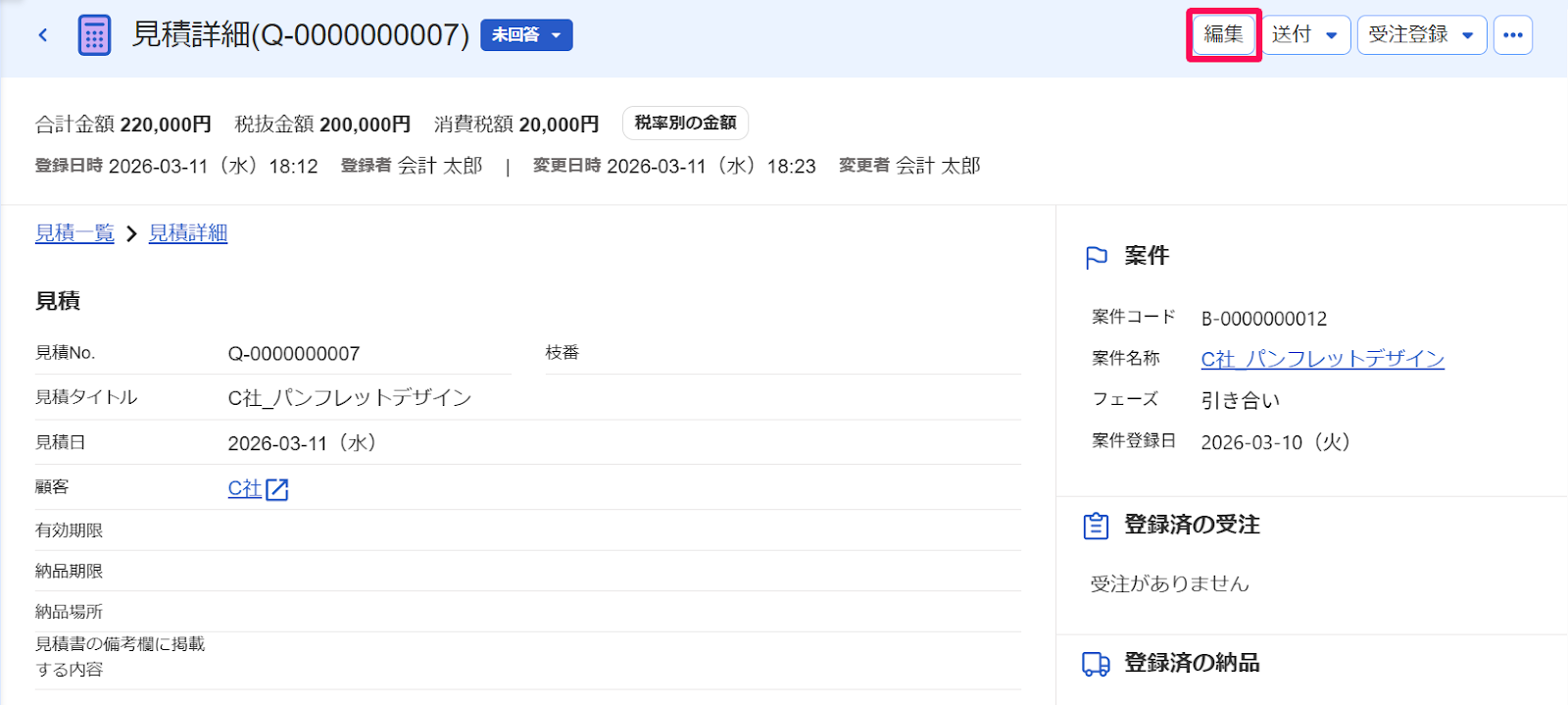Select the 見積タイトル value C社_パンフレットデザイン

(350, 397)
